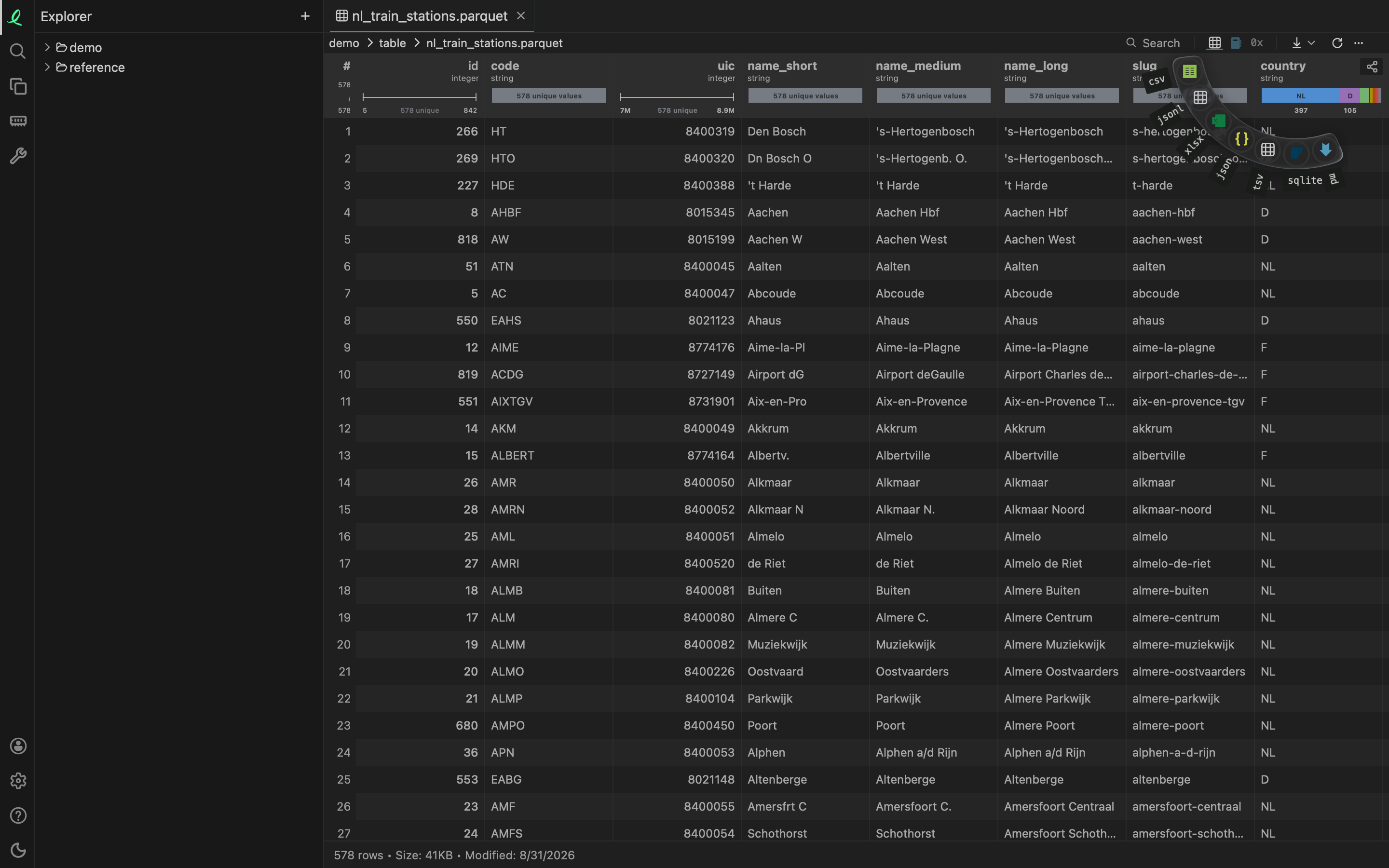Click the code column header

click(504, 66)
